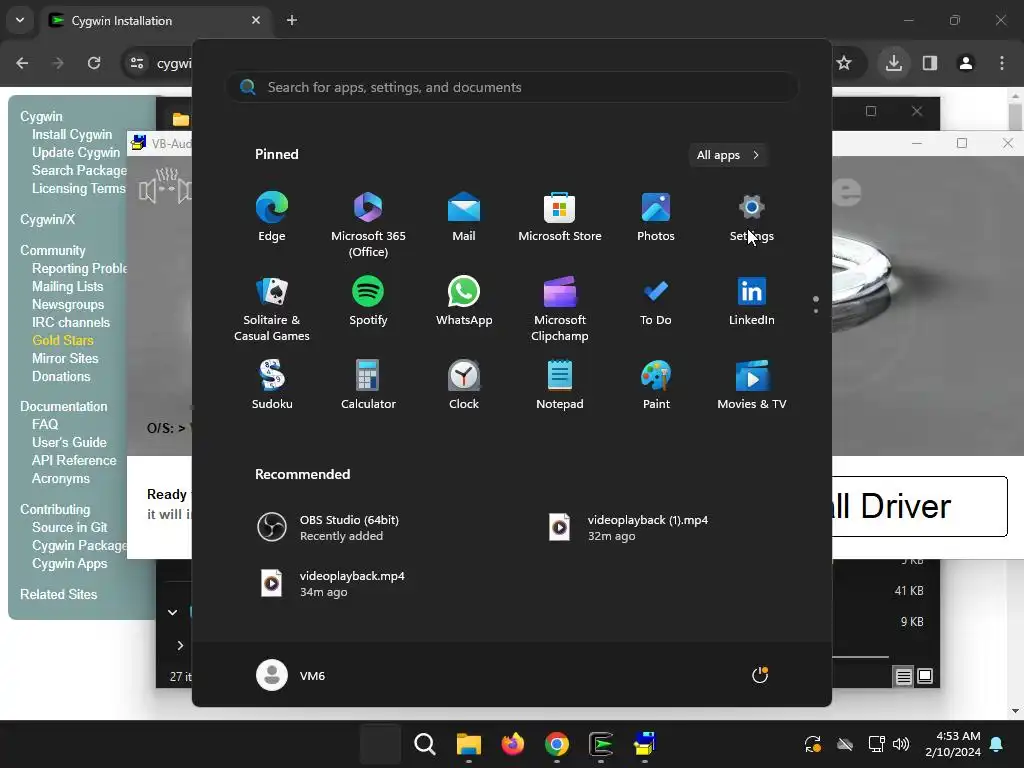Open Update Cygwin link

click(76, 152)
